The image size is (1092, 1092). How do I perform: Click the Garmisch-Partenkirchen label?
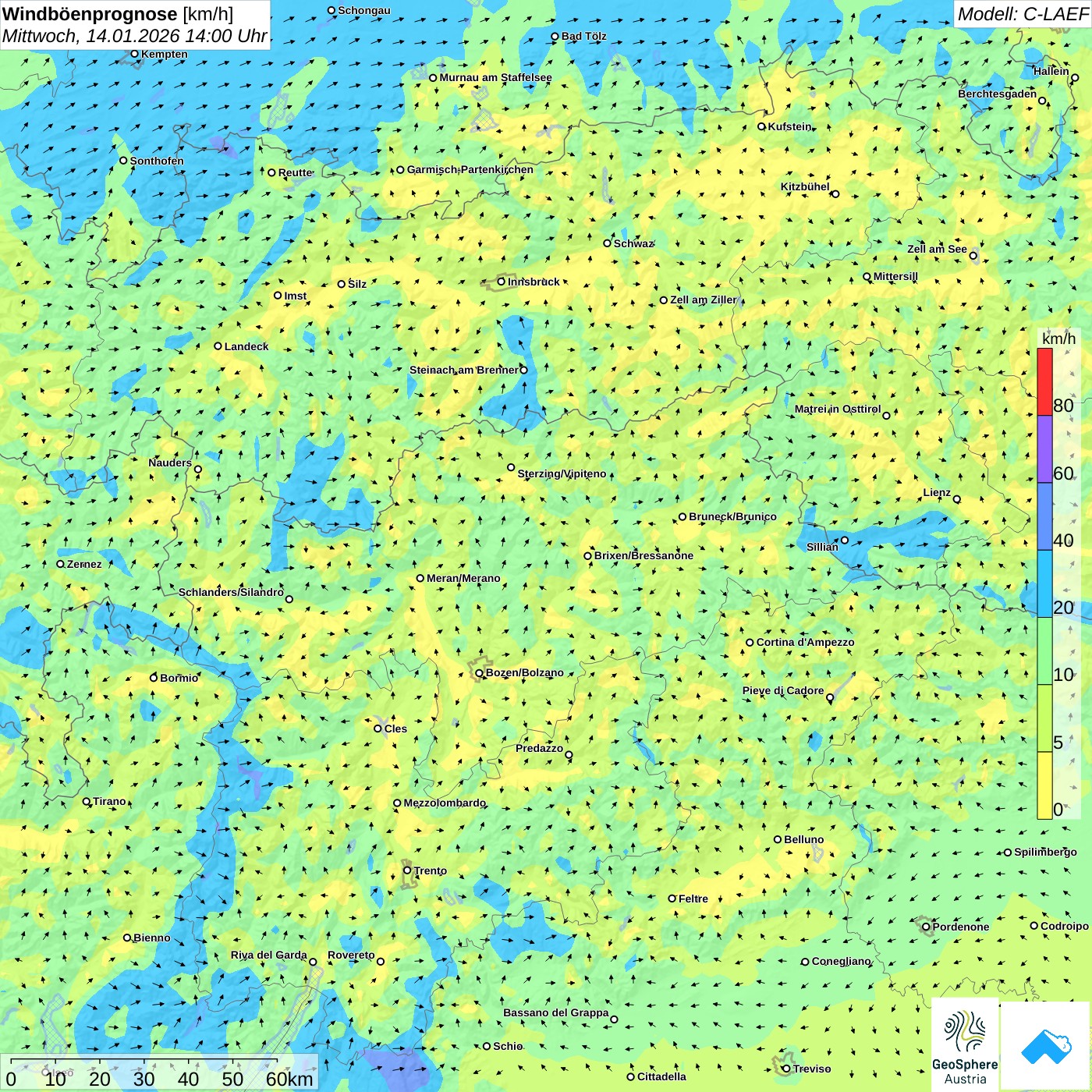coord(470,169)
